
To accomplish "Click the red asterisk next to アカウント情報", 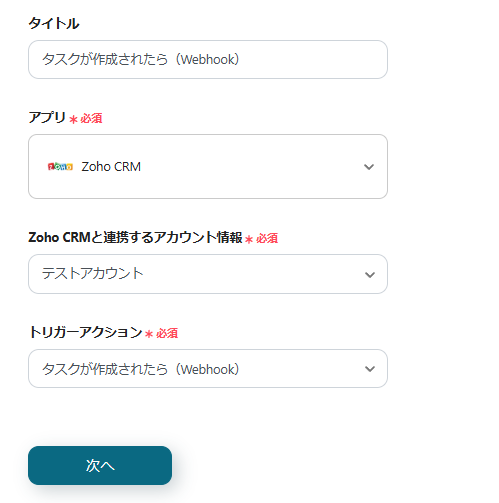I will point(249,239).
